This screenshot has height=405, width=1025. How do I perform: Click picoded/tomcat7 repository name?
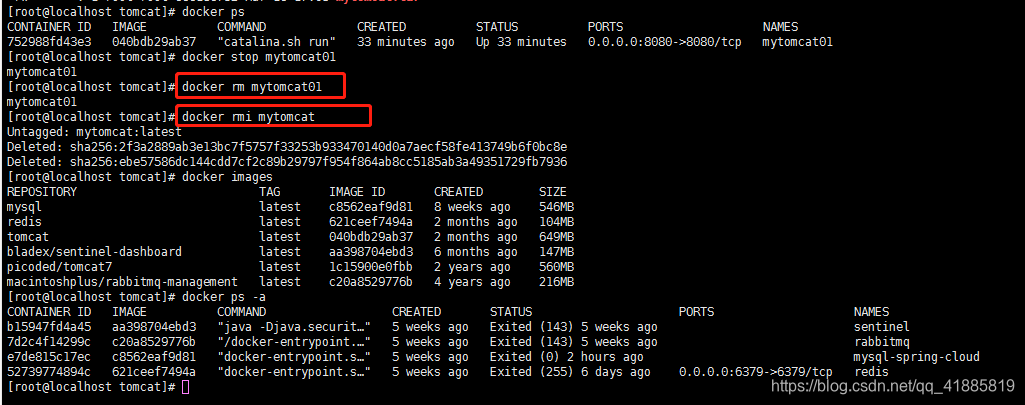coord(59,267)
